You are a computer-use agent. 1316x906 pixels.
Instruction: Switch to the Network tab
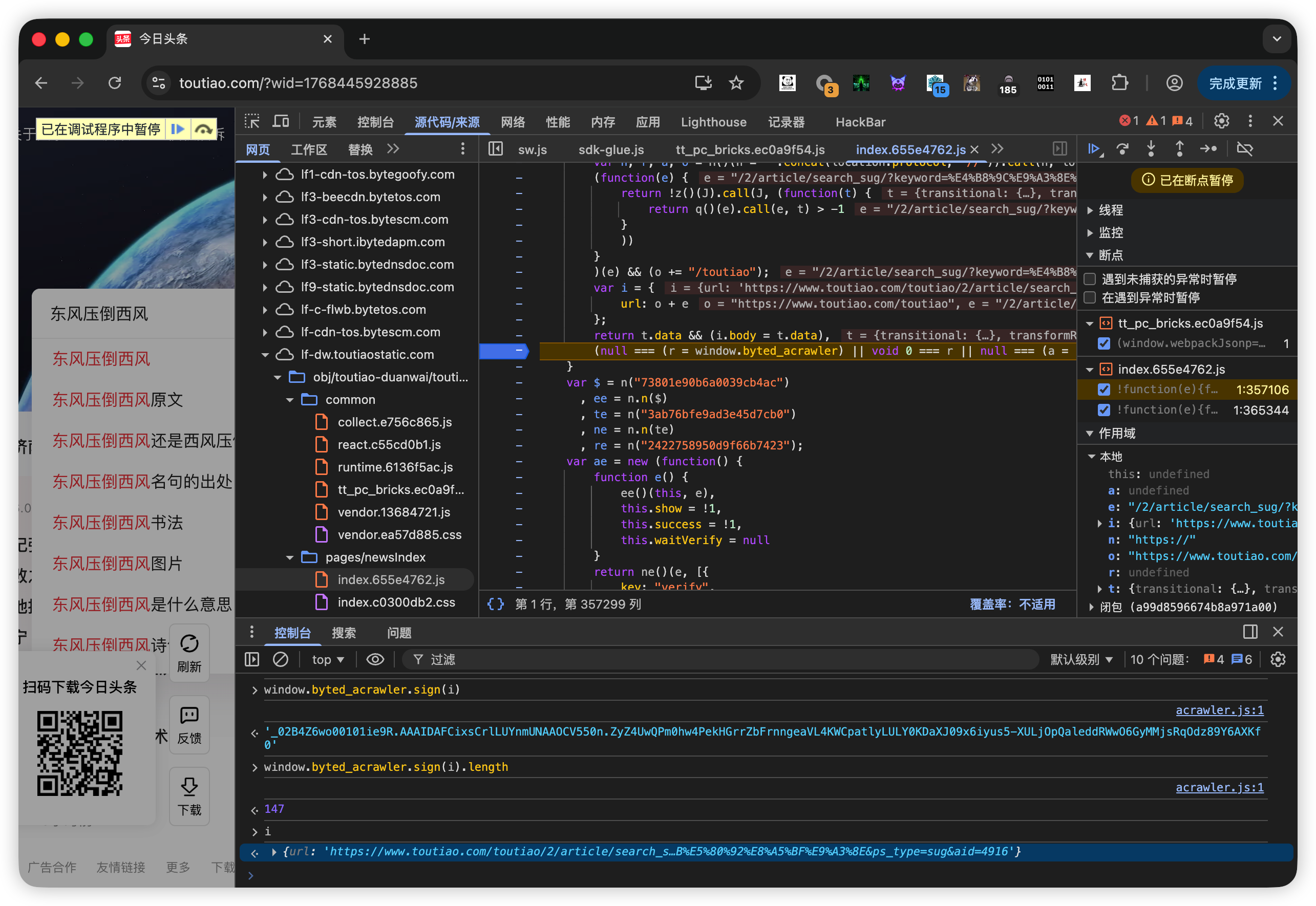pos(512,122)
